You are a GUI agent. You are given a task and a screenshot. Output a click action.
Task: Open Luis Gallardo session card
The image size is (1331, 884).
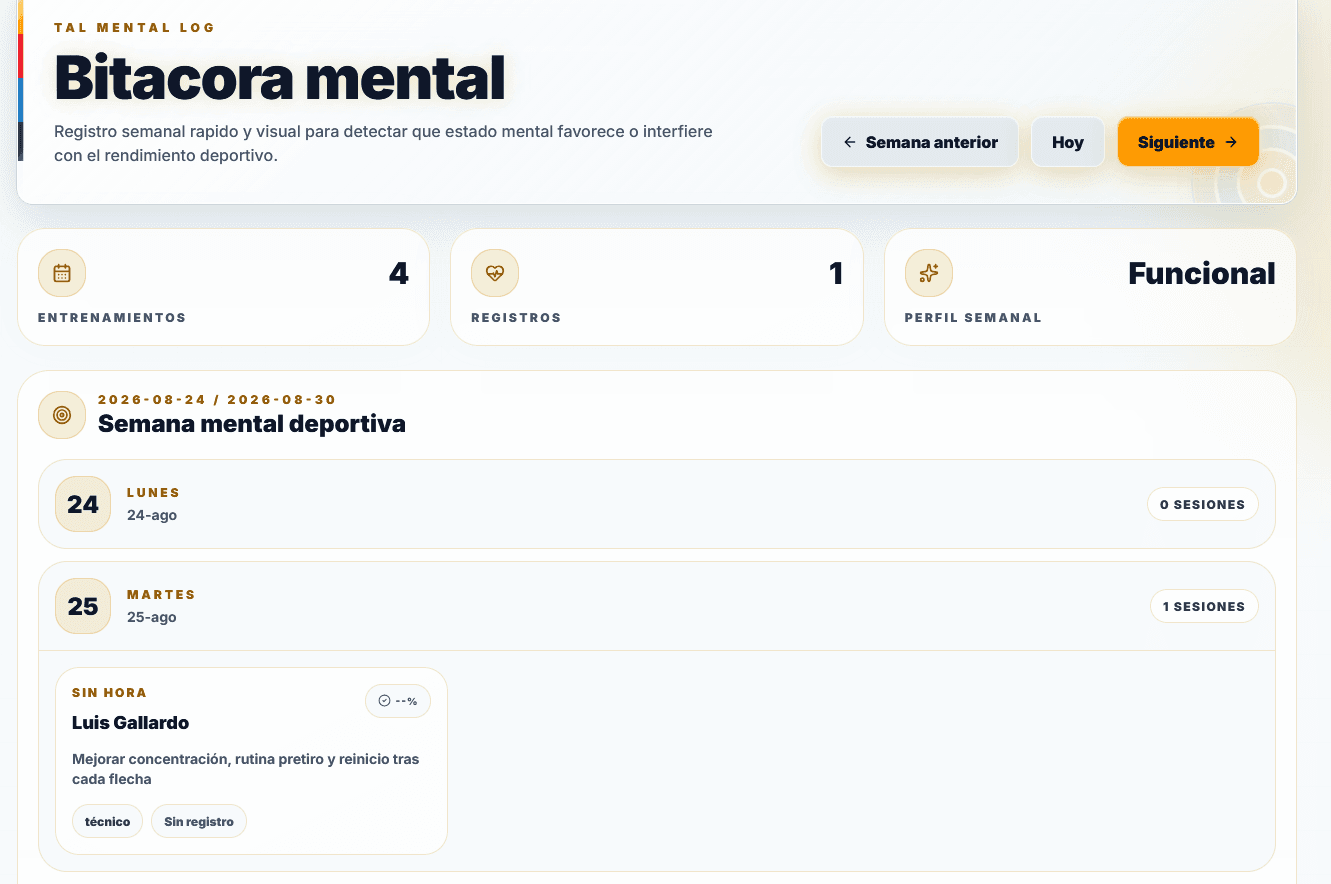(x=251, y=761)
